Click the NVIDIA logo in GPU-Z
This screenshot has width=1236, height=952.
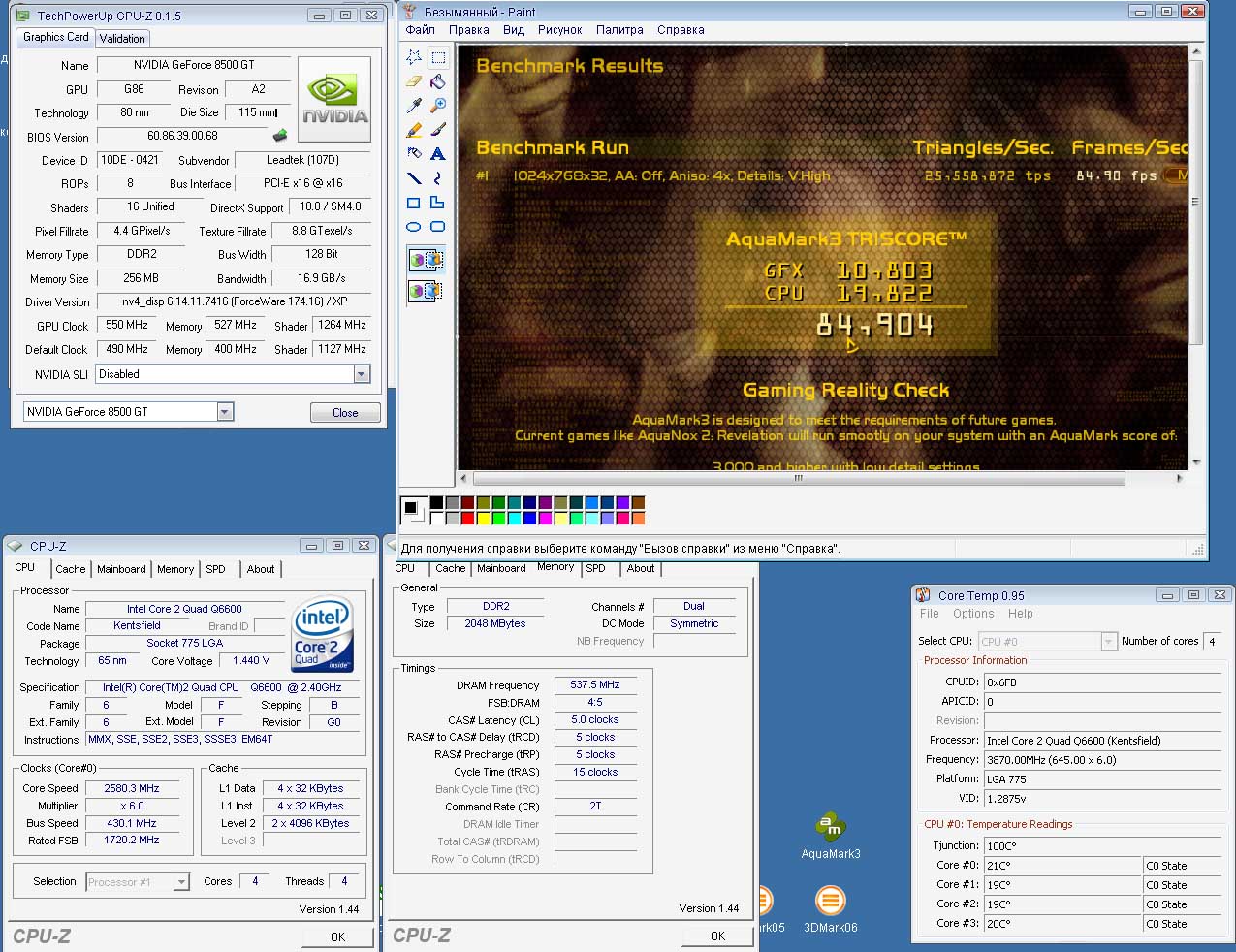[x=334, y=99]
